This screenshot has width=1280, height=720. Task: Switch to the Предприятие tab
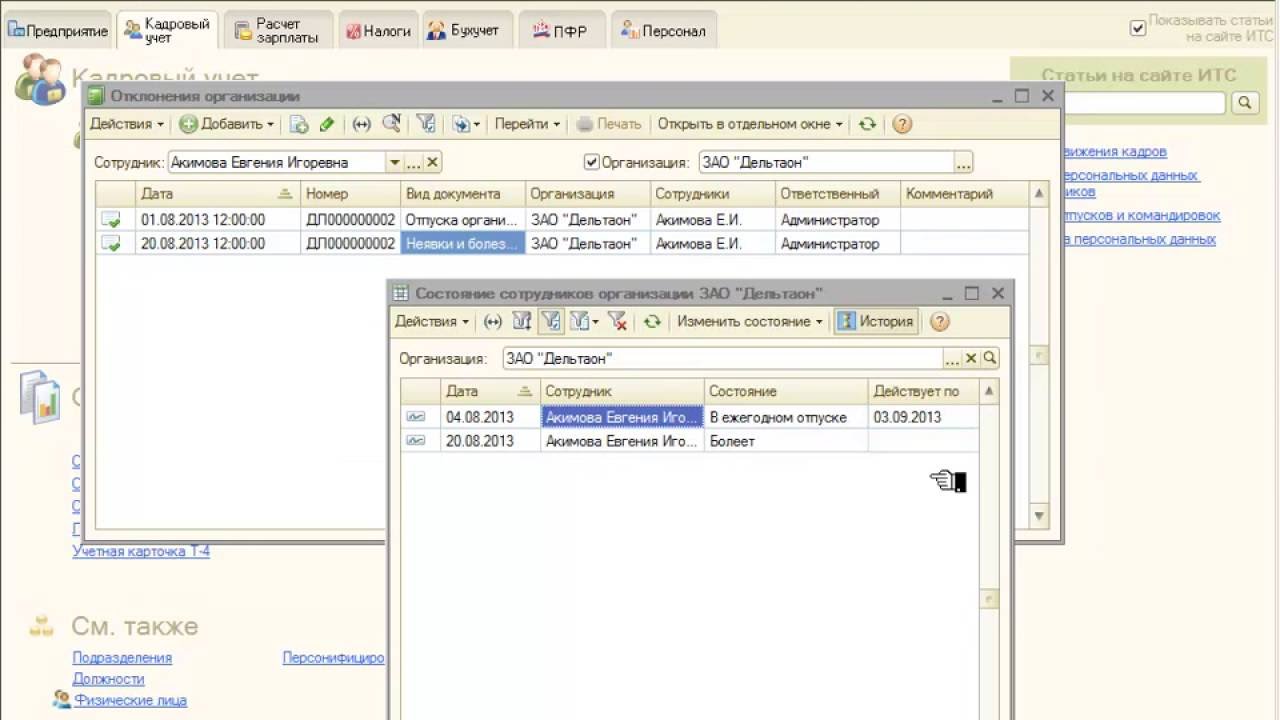[x=58, y=31]
